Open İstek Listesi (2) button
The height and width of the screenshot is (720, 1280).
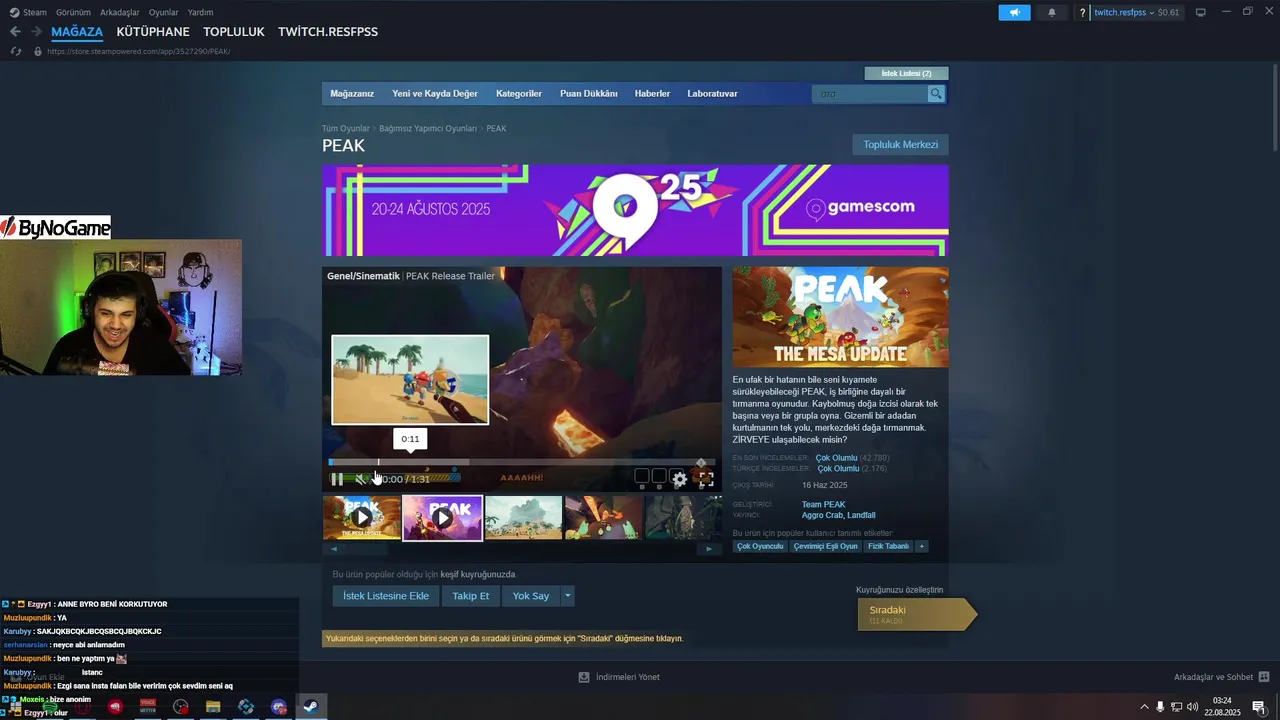point(906,73)
